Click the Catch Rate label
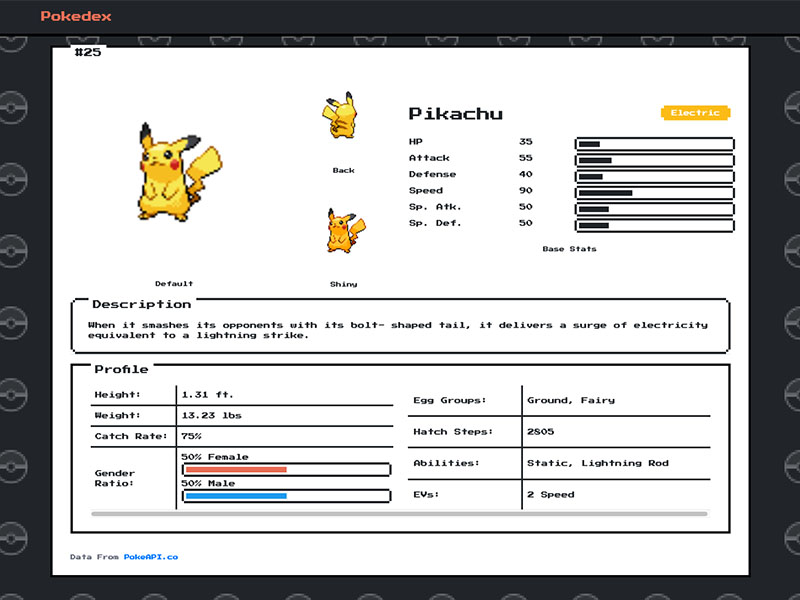Viewport: 800px width, 600px height. pos(131,436)
